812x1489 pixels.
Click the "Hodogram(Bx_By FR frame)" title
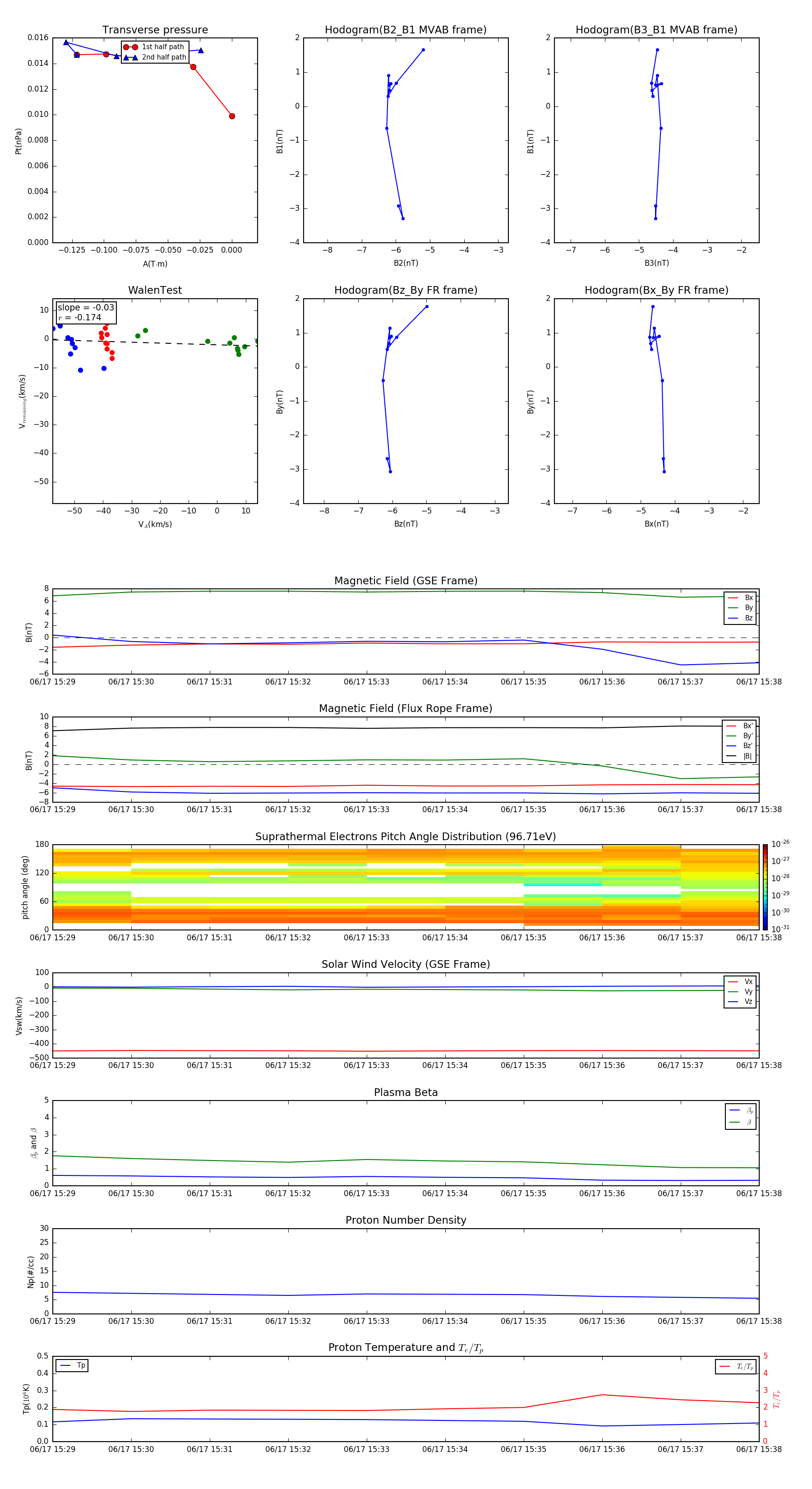656,290
